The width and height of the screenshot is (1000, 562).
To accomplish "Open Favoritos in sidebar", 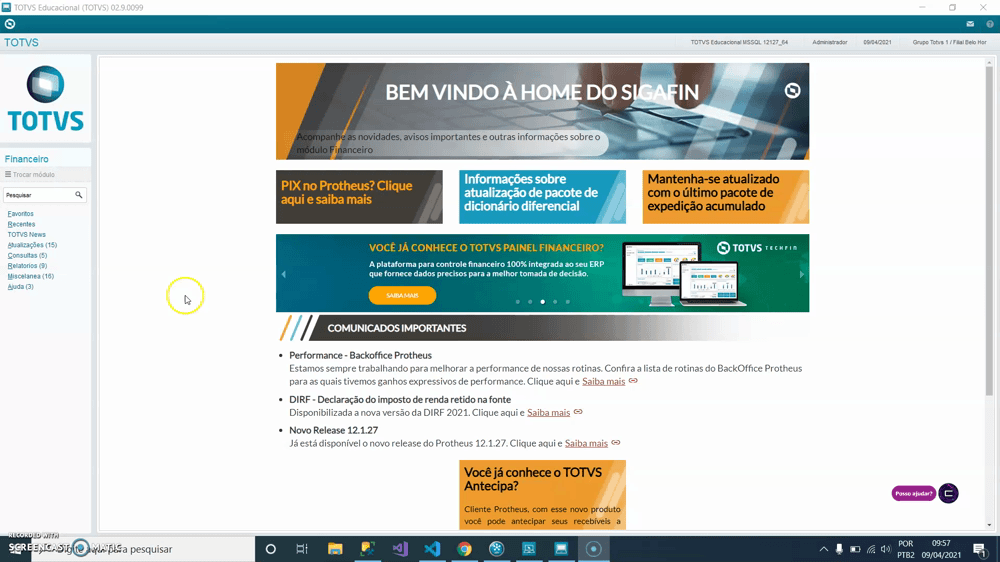I will (x=20, y=214).
